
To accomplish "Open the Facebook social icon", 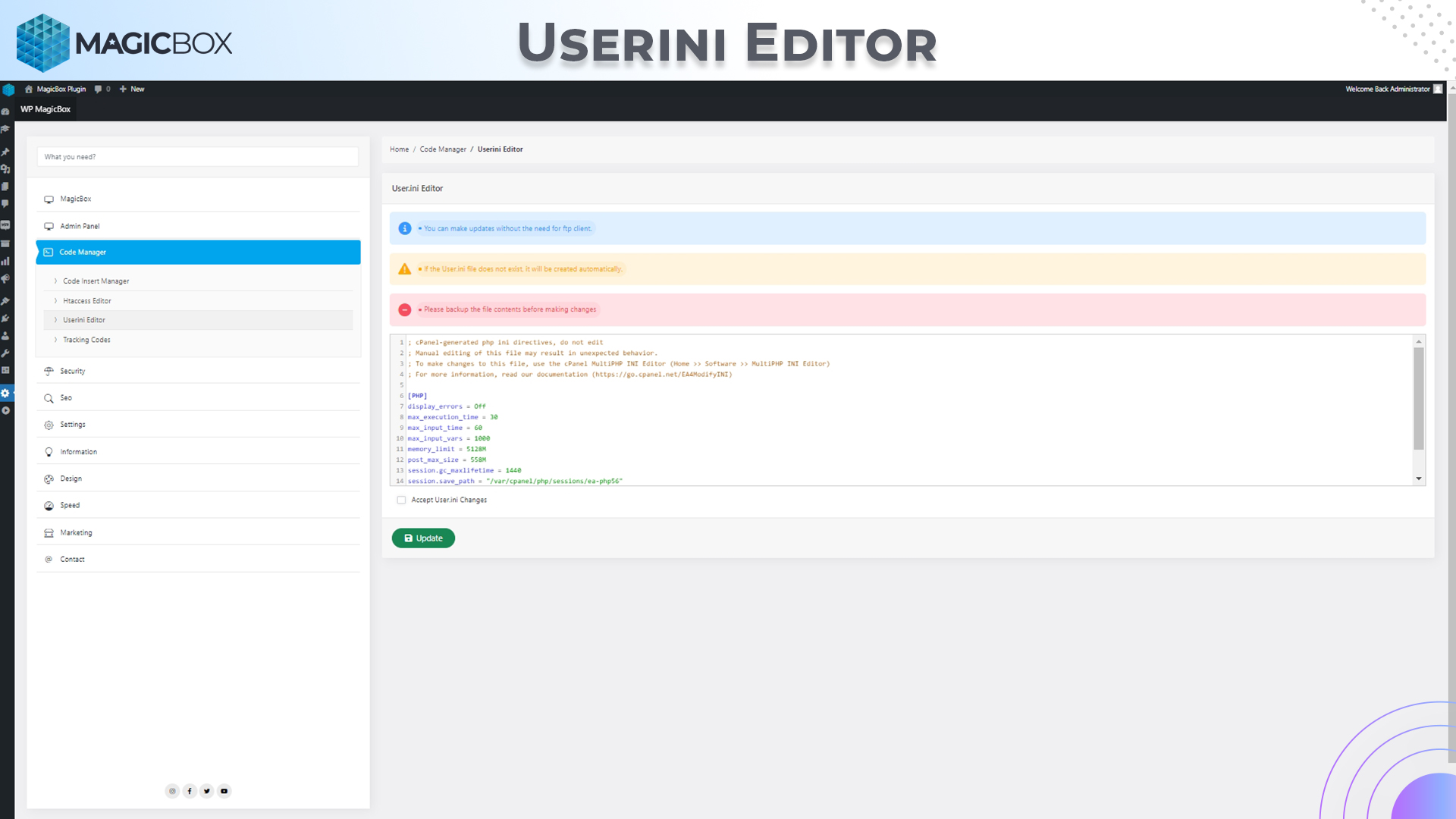I will (190, 791).
